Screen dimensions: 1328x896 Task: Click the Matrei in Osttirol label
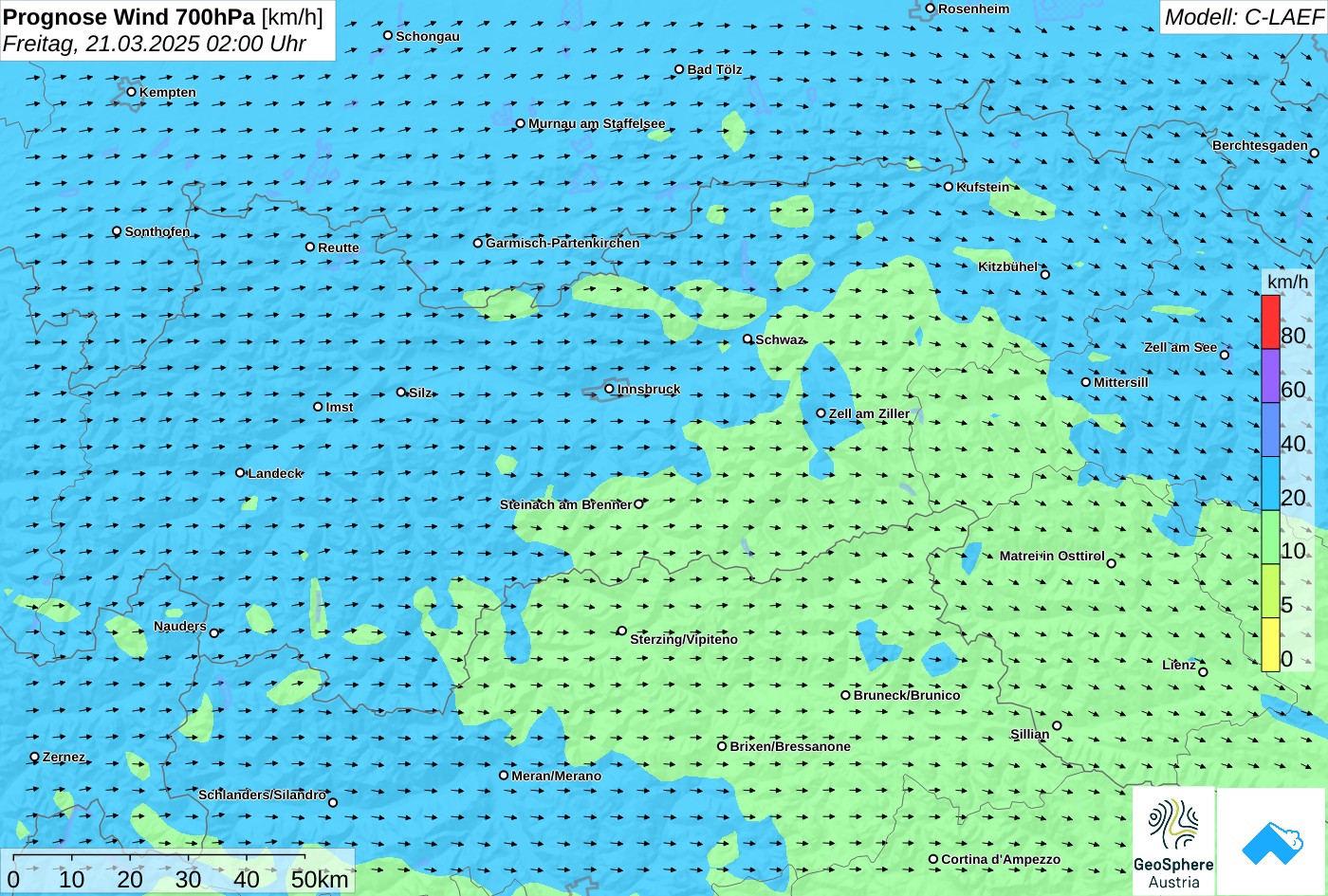tap(1052, 556)
